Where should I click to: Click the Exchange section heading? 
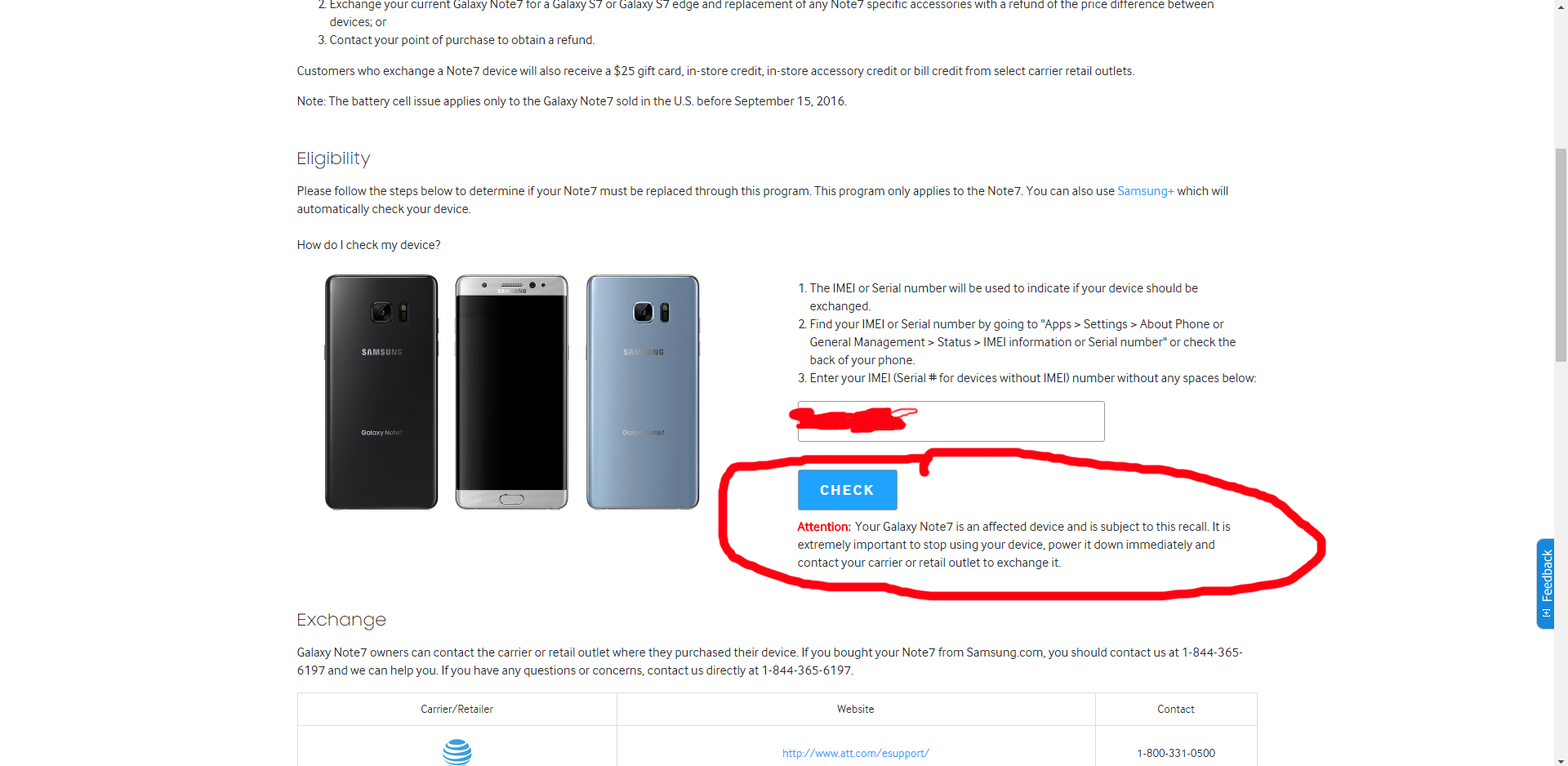tap(341, 620)
